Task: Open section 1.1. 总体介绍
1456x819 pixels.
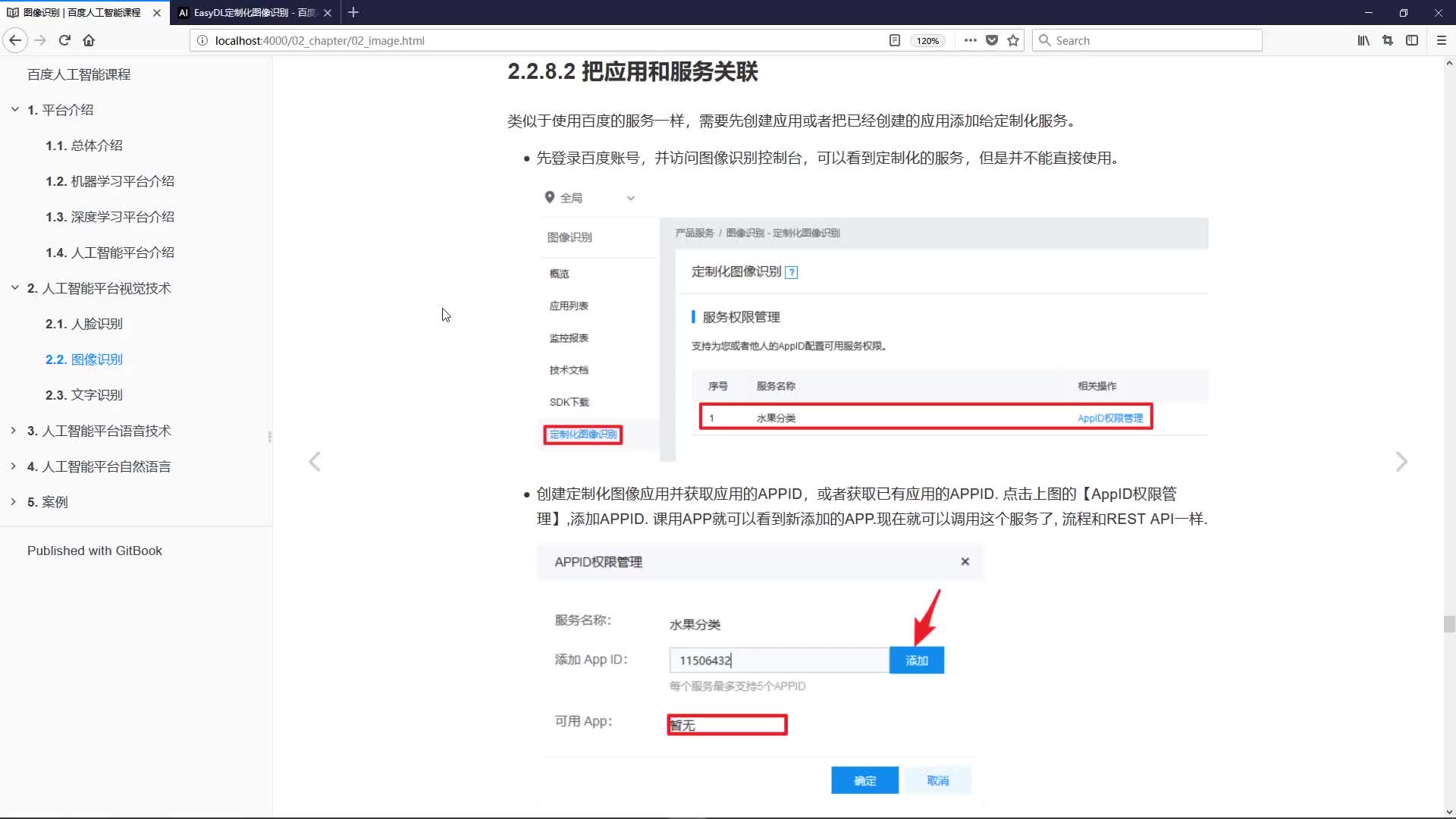Action: [x=83, y=146]
